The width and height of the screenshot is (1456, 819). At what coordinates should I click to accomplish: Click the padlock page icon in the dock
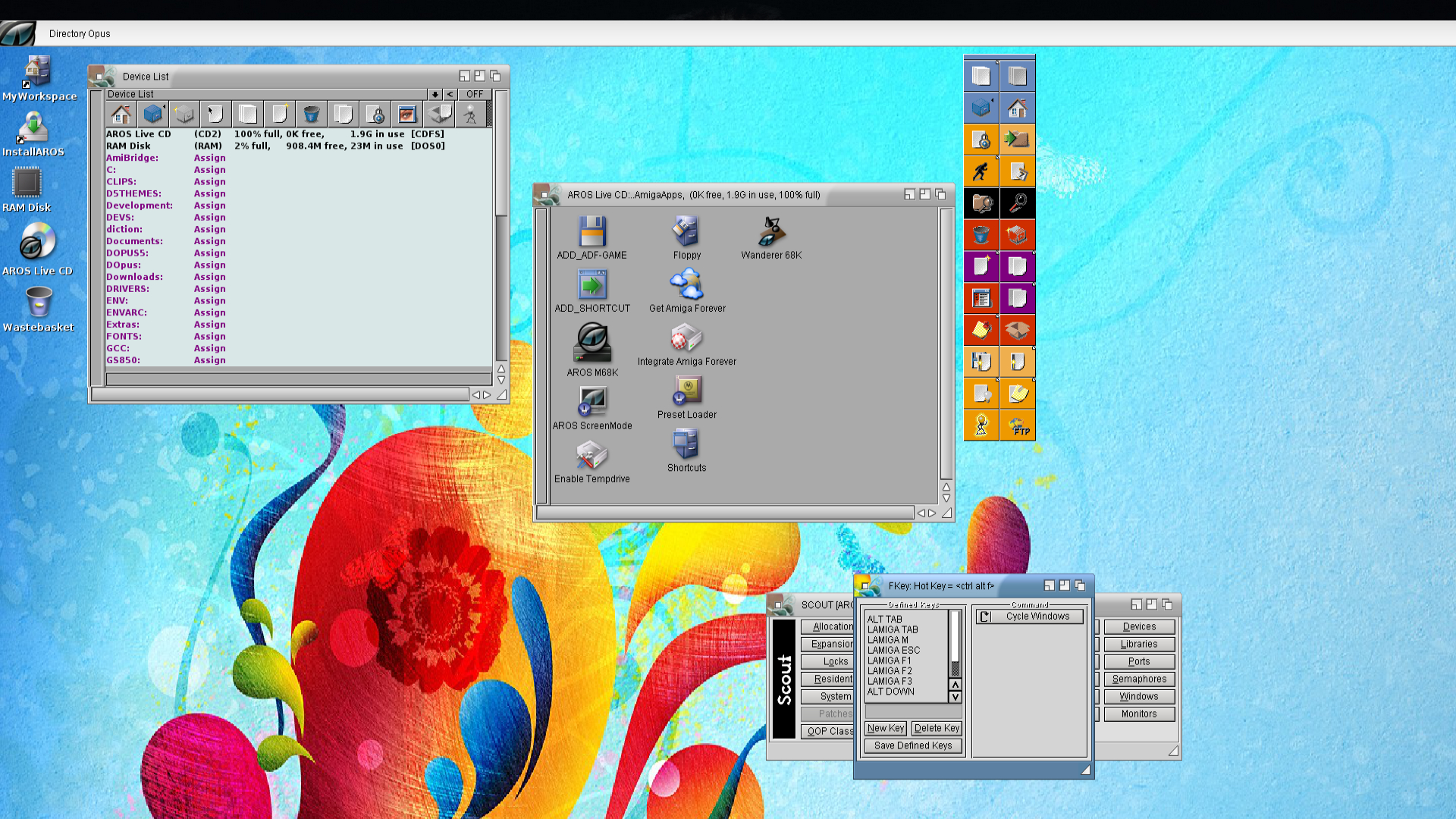(x=981, y=140)
